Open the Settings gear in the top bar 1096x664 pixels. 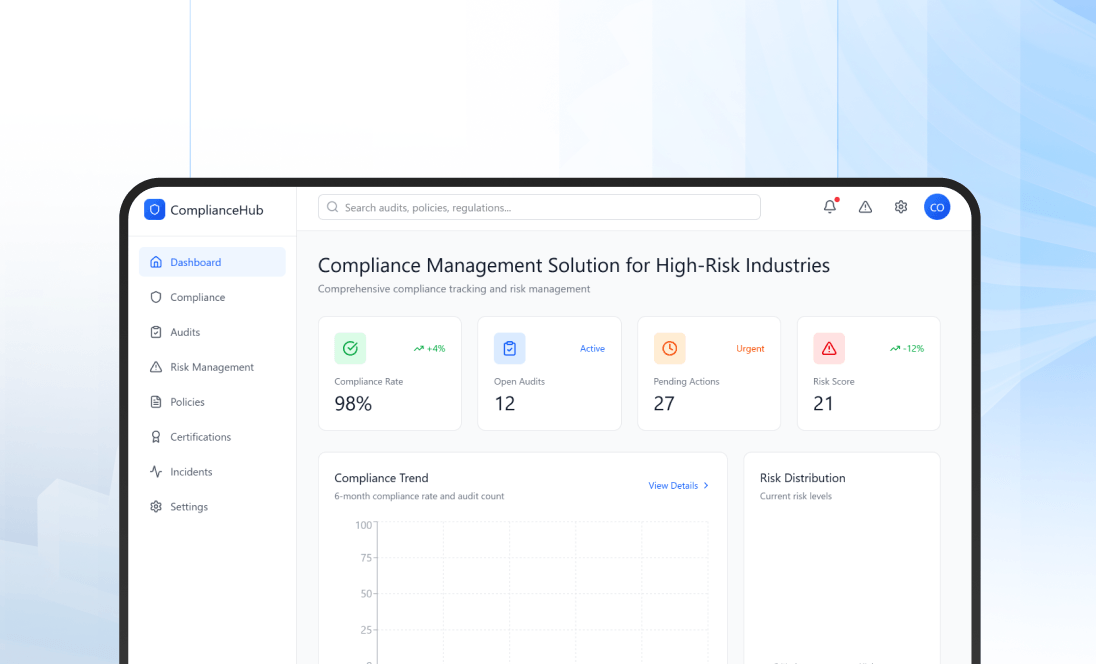901,207
